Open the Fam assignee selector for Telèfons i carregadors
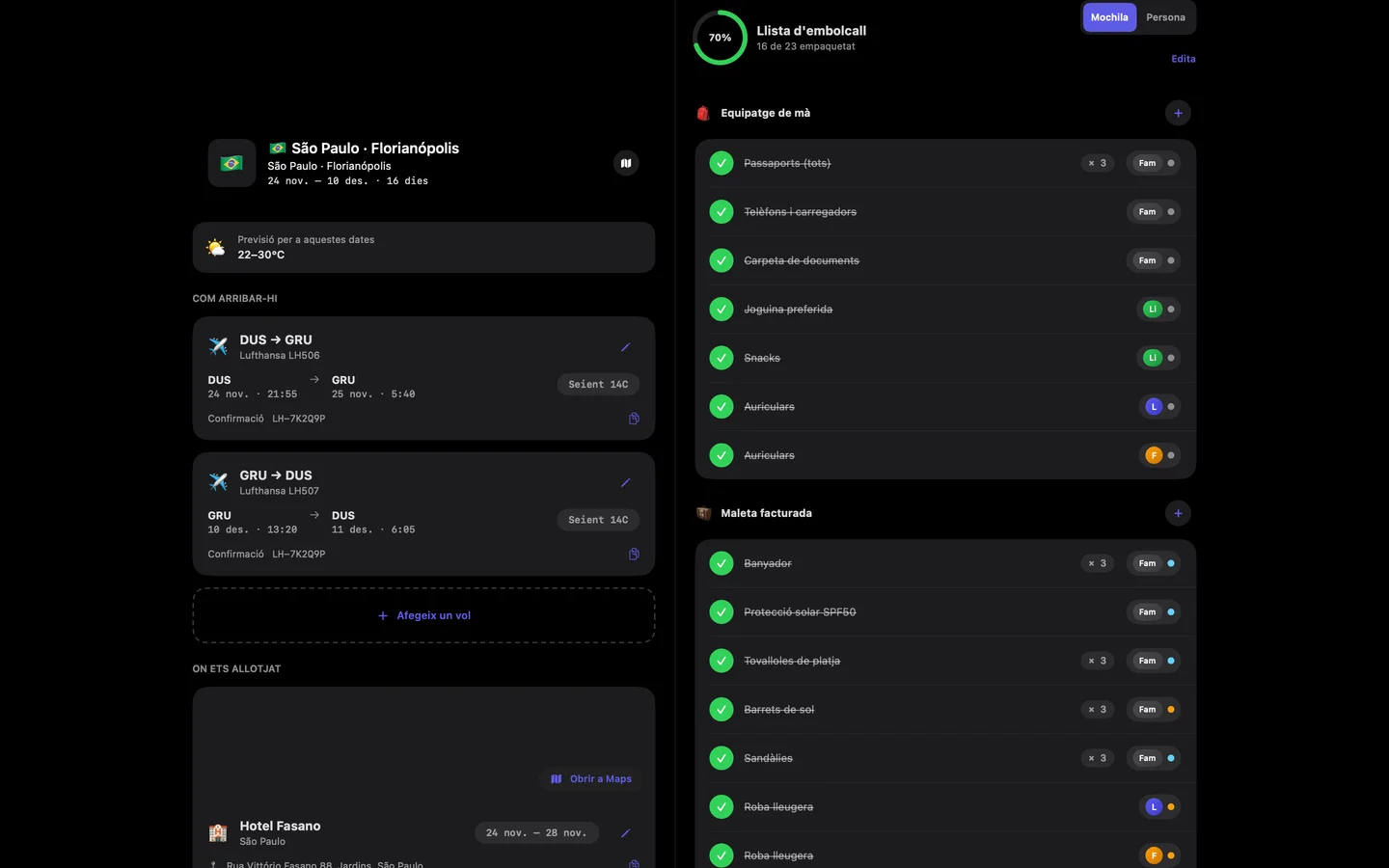This screenshot has width=1389, height=868. (1154, 211)
